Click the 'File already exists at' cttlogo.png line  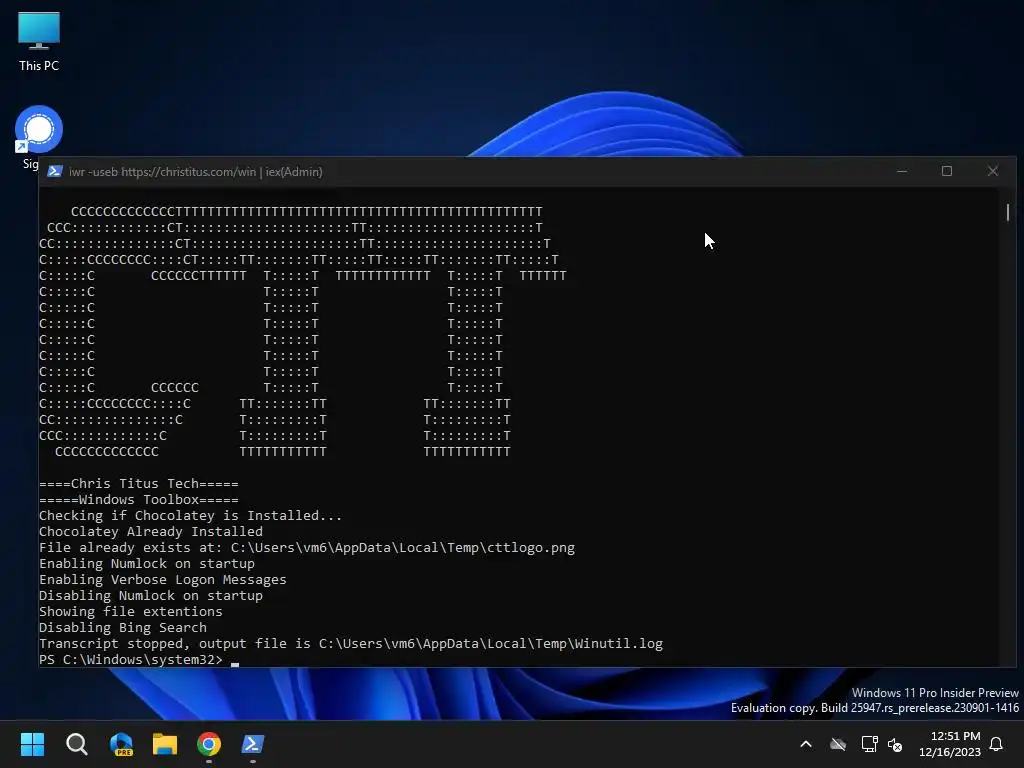pyautogui.click(x=307, y=548)
